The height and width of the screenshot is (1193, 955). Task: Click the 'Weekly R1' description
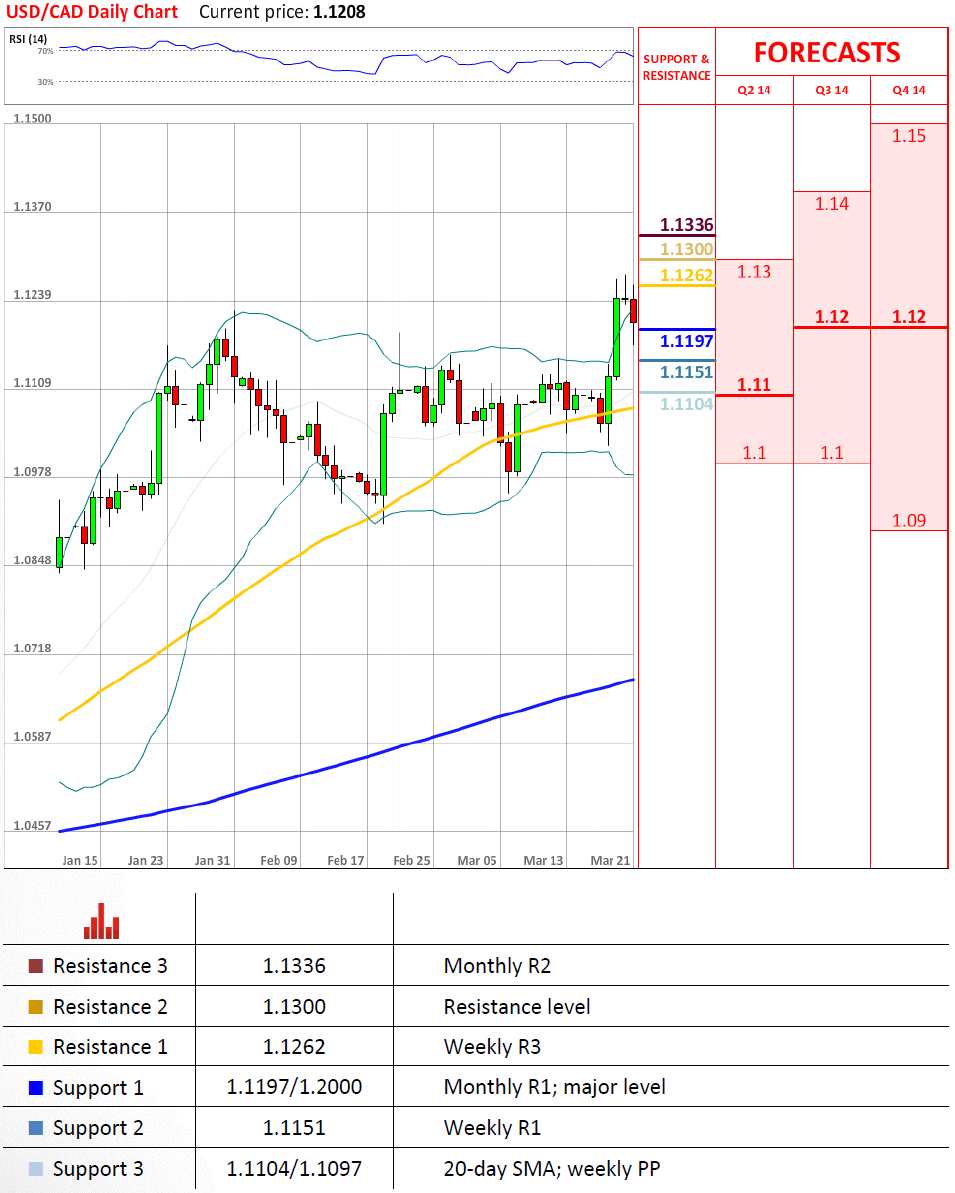click(x=492, y=1128)
